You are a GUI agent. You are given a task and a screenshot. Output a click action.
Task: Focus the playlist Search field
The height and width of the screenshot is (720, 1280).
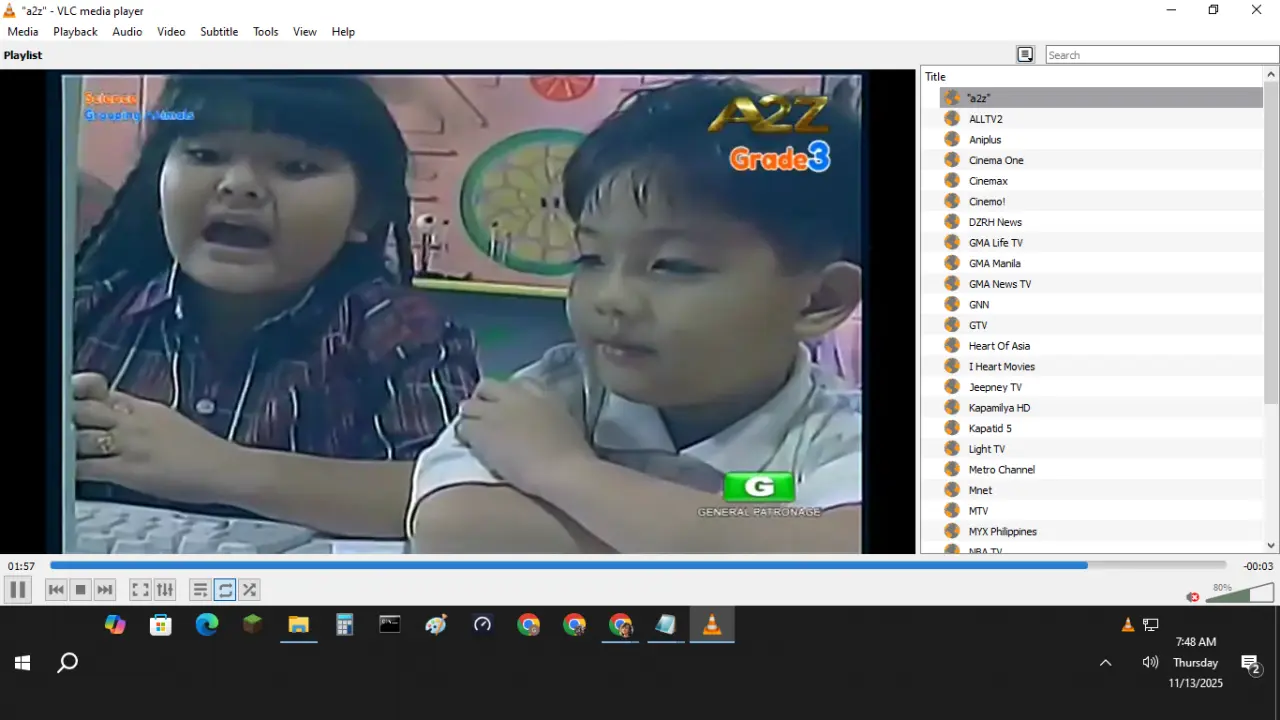coord(1162,55)
